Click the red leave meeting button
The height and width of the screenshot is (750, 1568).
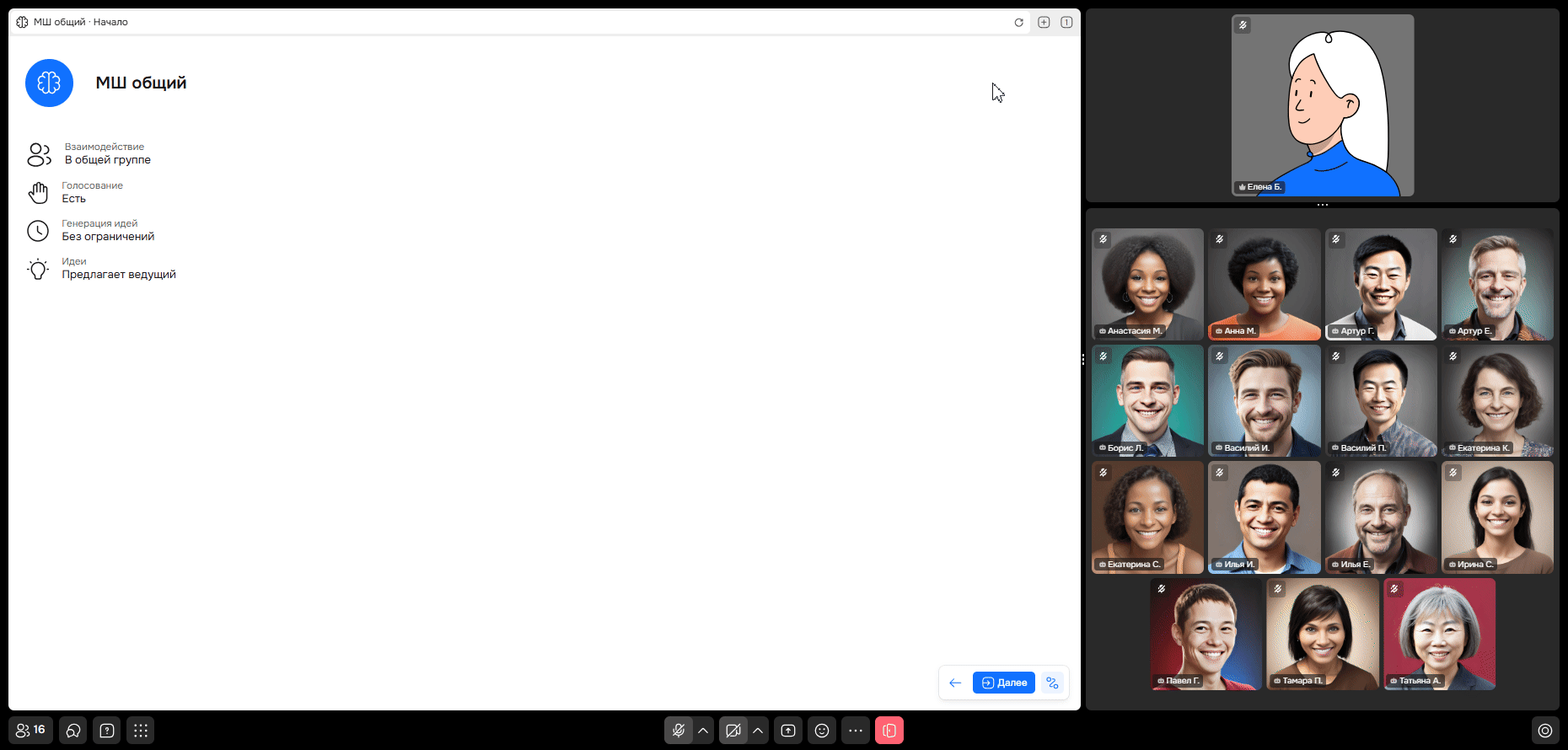click(889, 731)
